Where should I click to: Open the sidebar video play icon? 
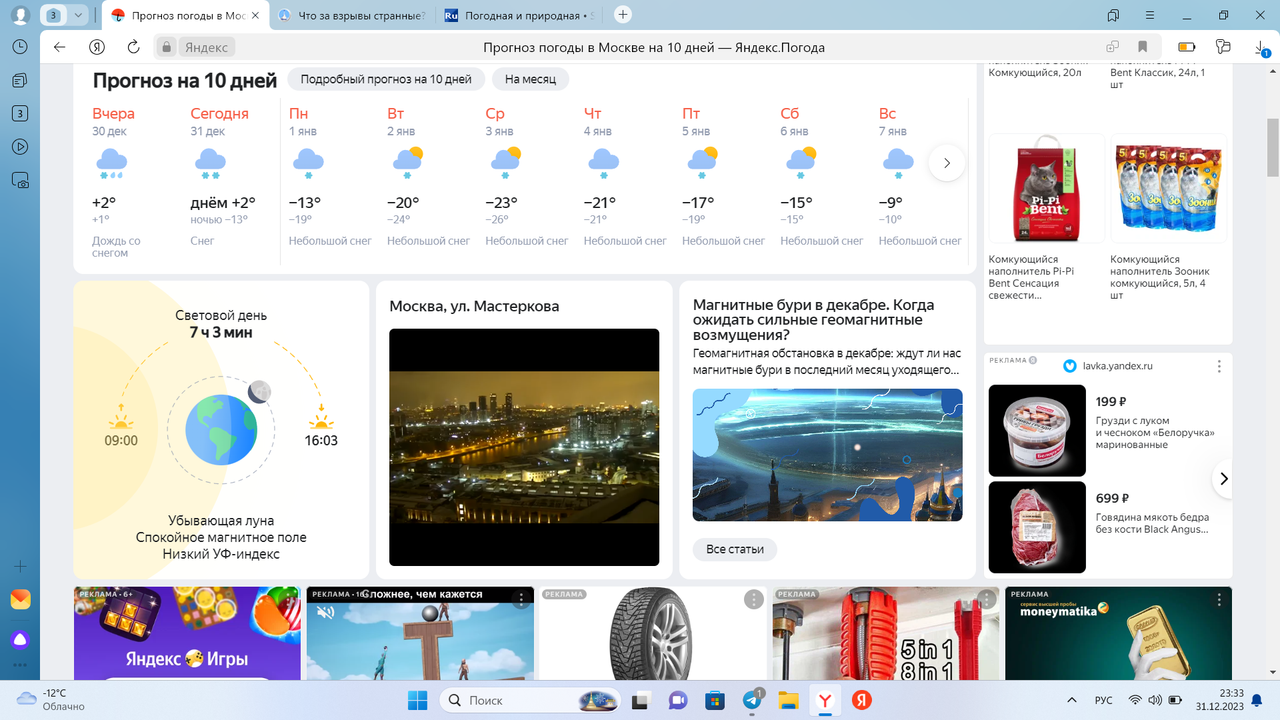click(19, 146)
